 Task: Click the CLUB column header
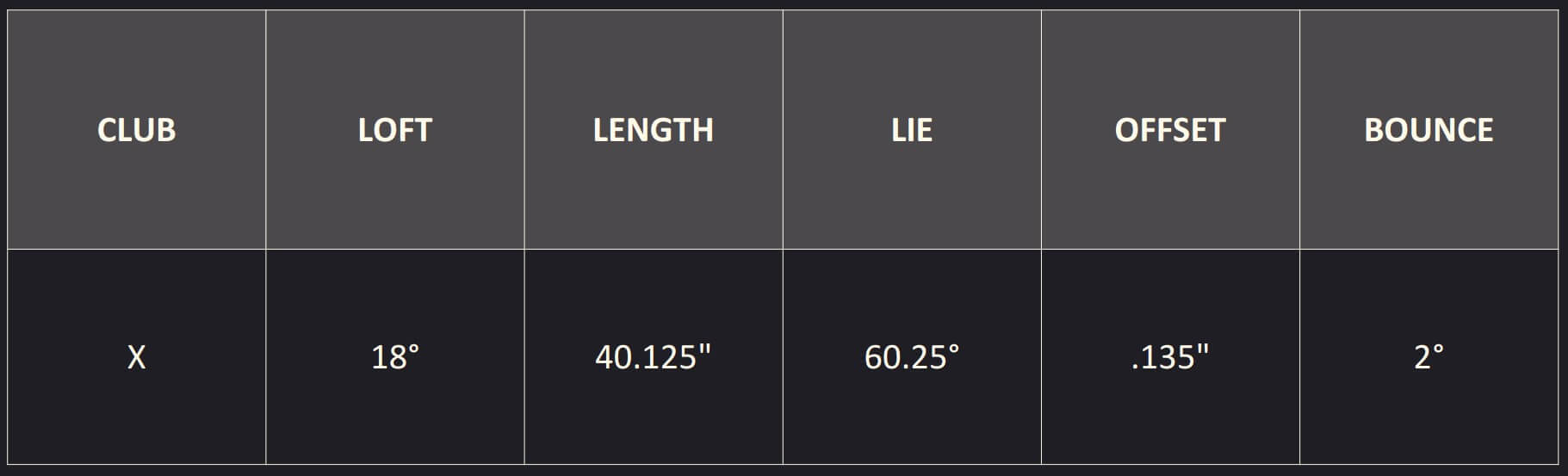click(x=136, y=130)
